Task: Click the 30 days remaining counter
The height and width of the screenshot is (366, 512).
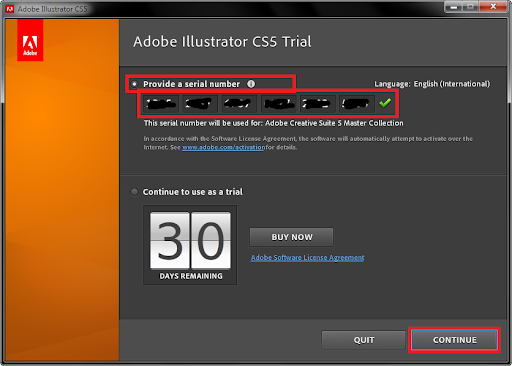Action: pos(190,245)
